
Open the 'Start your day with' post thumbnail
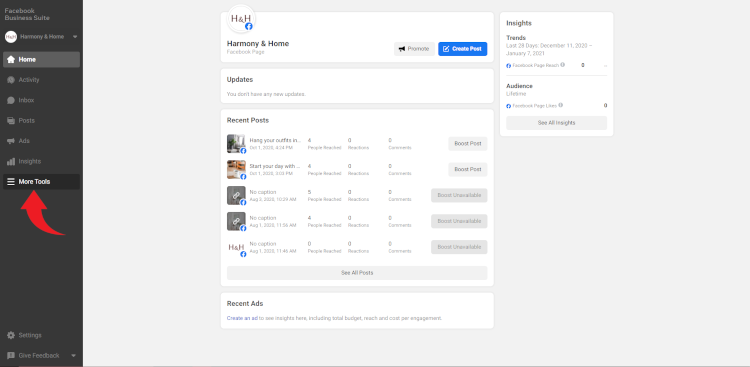(236, 169)
